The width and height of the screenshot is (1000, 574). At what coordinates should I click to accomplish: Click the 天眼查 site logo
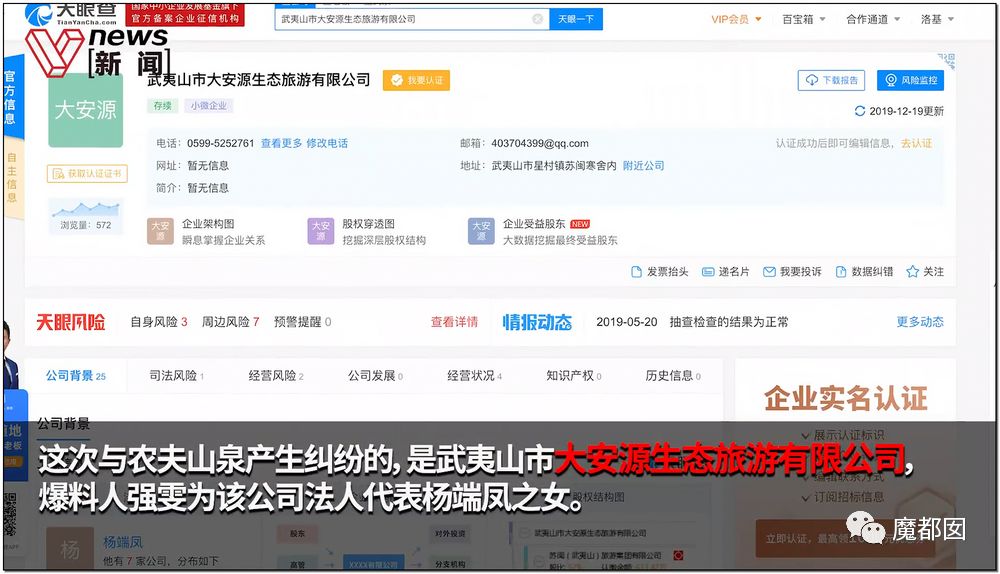click(x=71, y=13)
